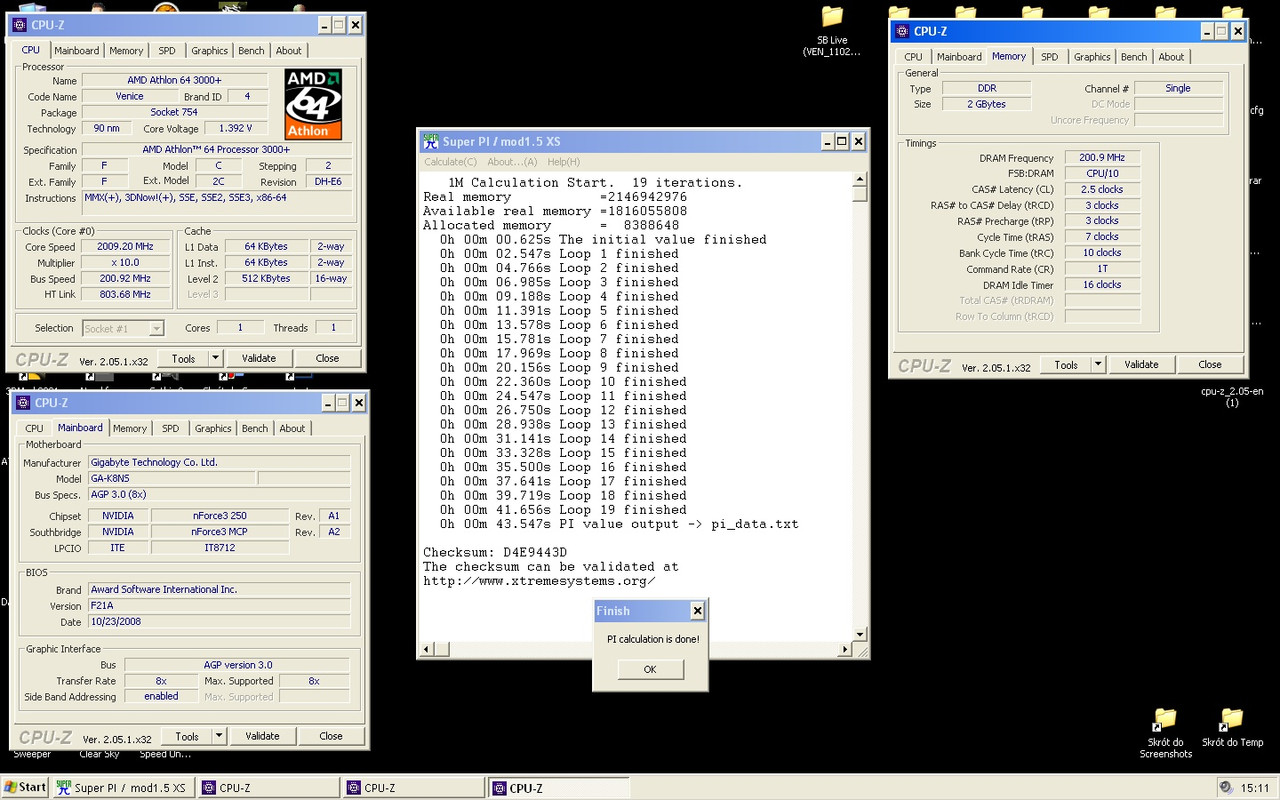The image size is (1280, 800).
Task: Click Validate in CPU-Z Memory window
Action: click(1141, 364)
